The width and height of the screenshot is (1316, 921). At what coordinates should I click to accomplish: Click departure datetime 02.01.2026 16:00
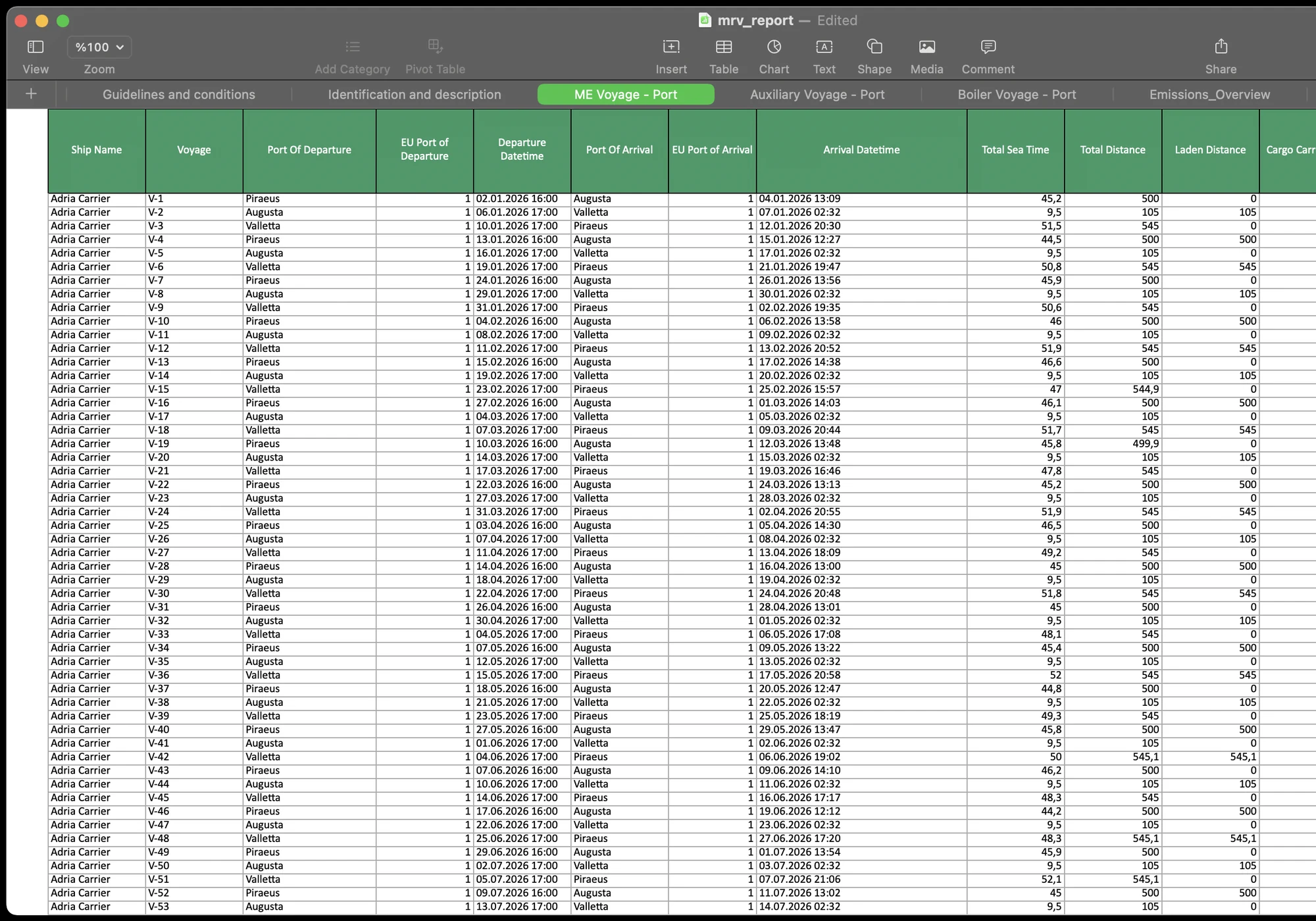pyautogui.click(x=522, y=199)
